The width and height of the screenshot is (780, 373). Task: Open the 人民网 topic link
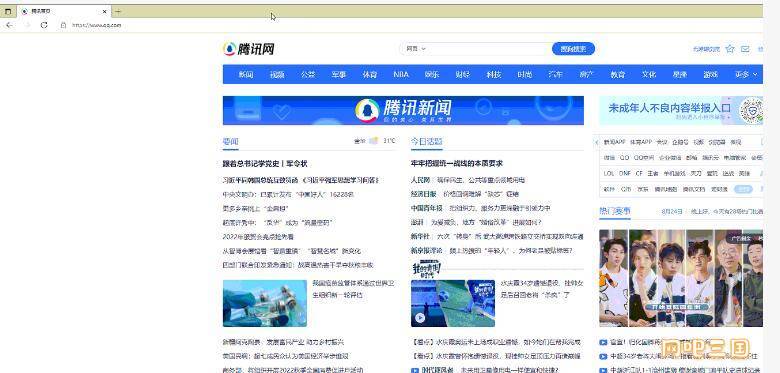[419, 180]
